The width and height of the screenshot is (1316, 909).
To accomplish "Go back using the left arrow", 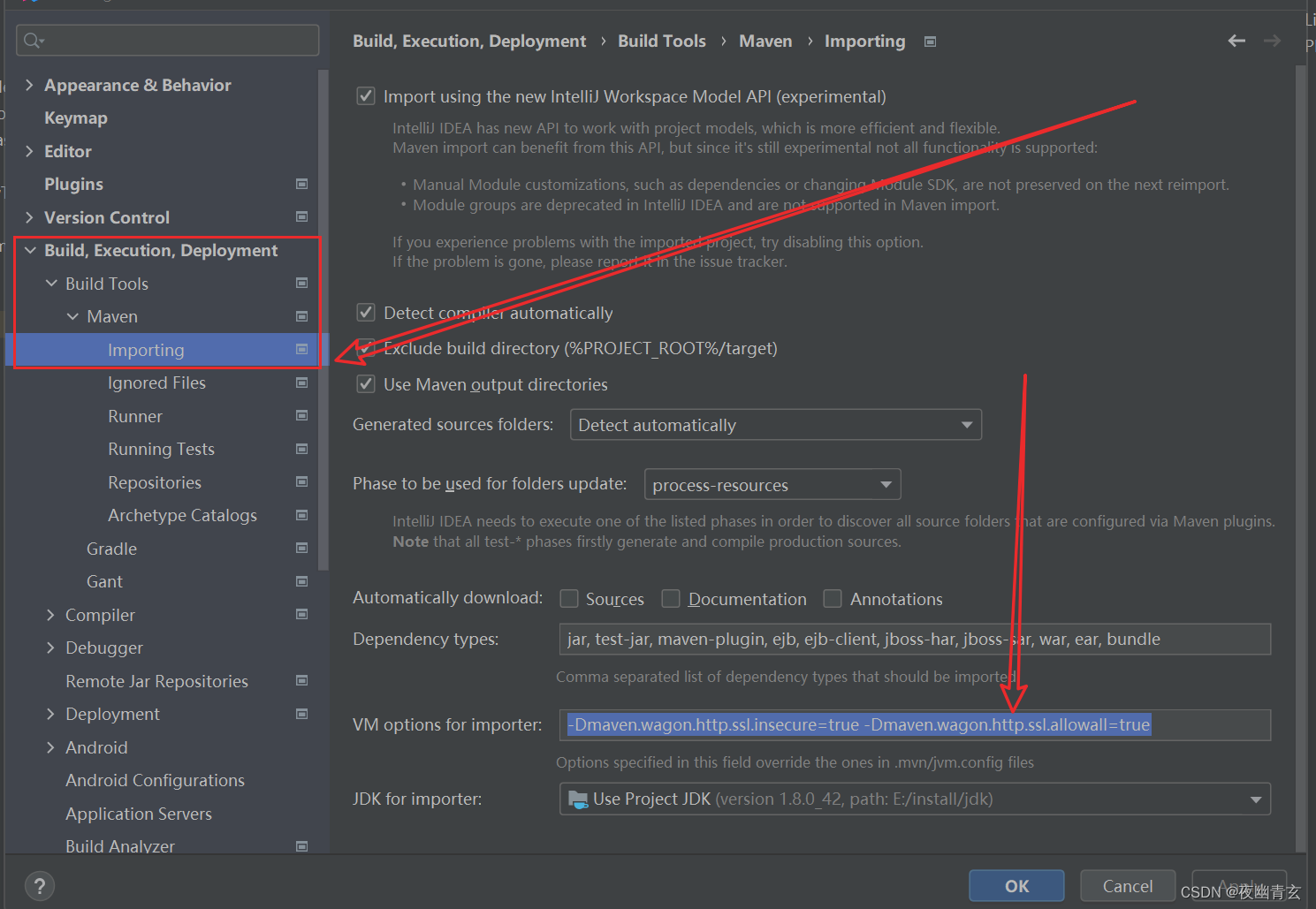I will pos(1236,41).
